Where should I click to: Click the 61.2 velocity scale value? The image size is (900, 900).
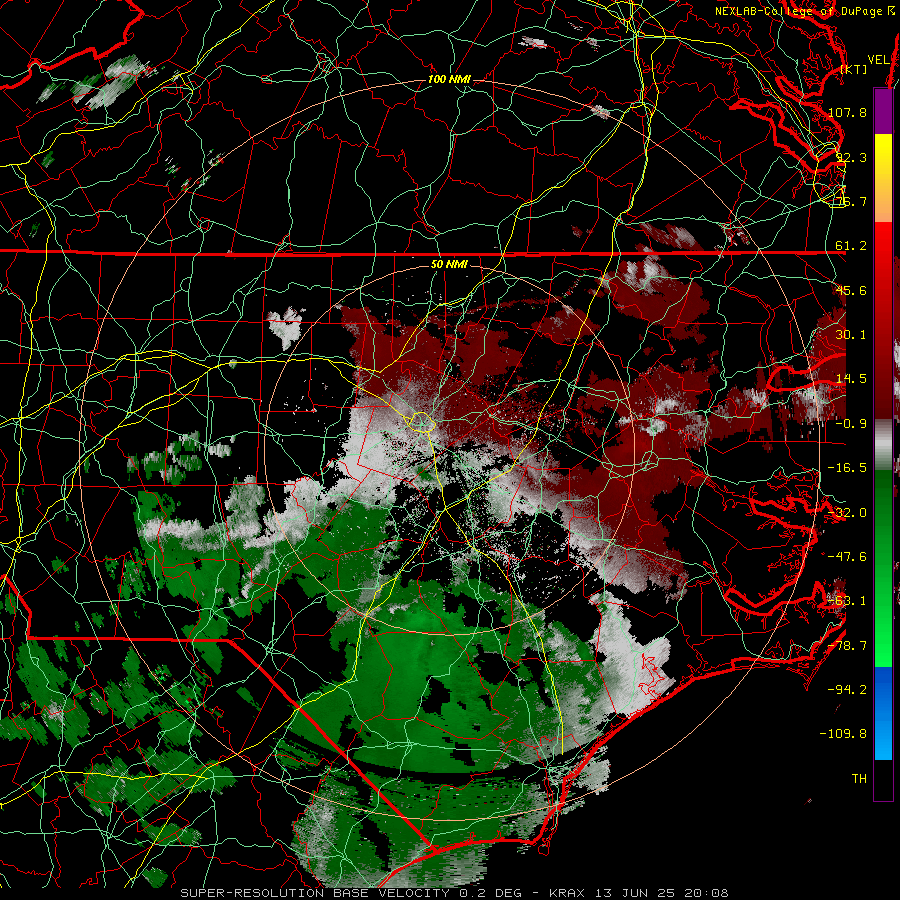pyautogui.click(x=851, y=246)
